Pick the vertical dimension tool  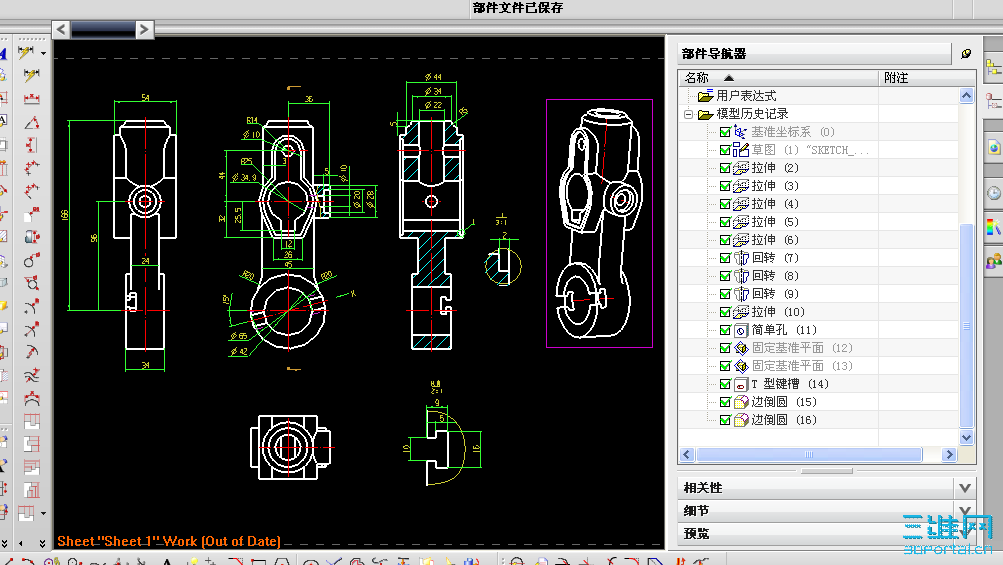coord(31,145)
